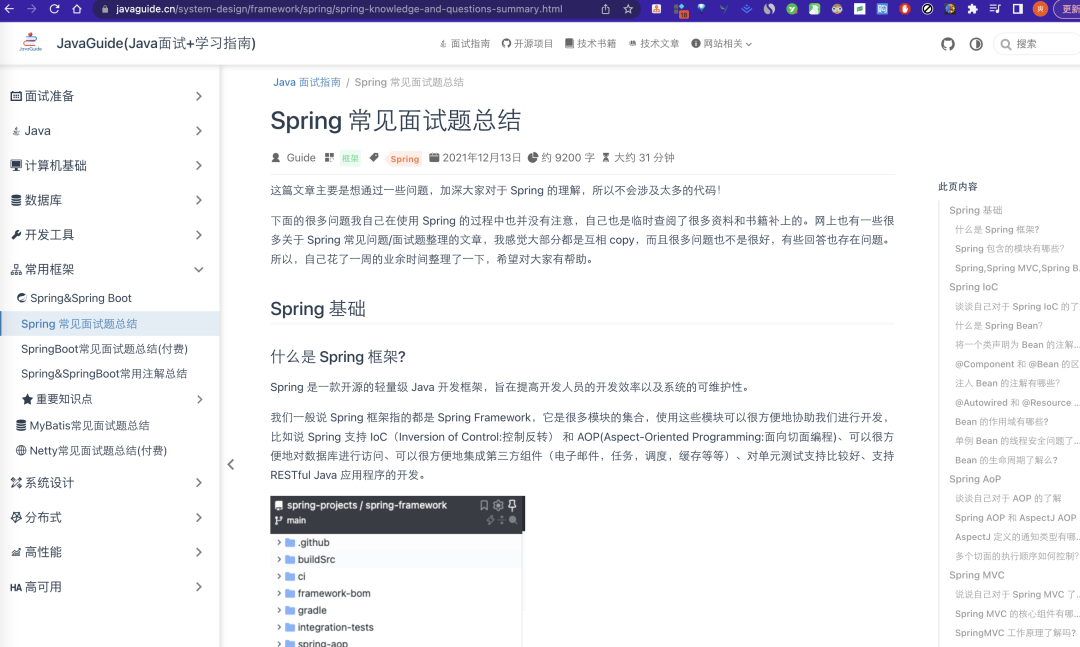
Task: Click the browser address bar URL
Action: (x=339, y=9)
